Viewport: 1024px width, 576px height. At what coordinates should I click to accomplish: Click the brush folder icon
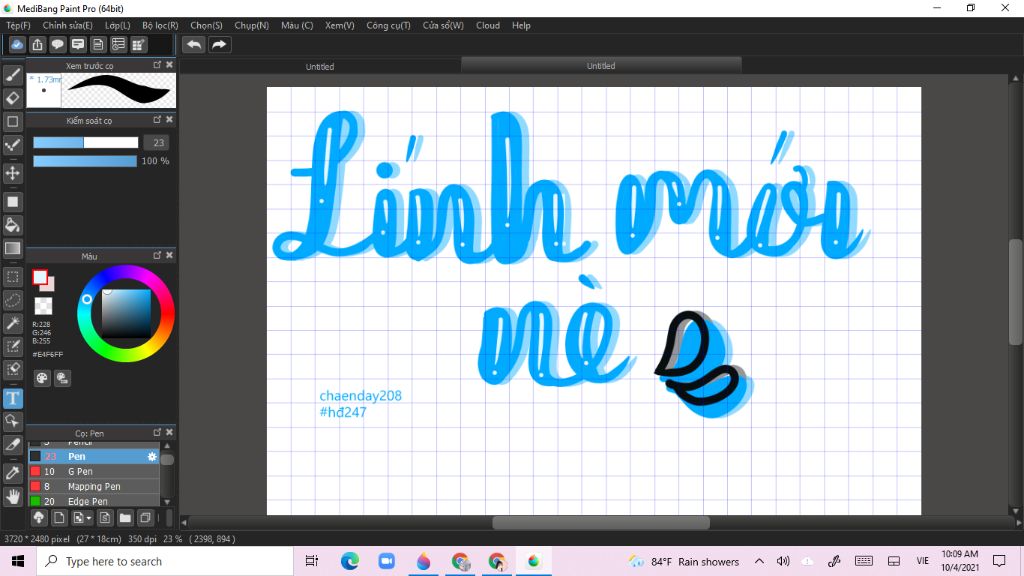(125, 518)
